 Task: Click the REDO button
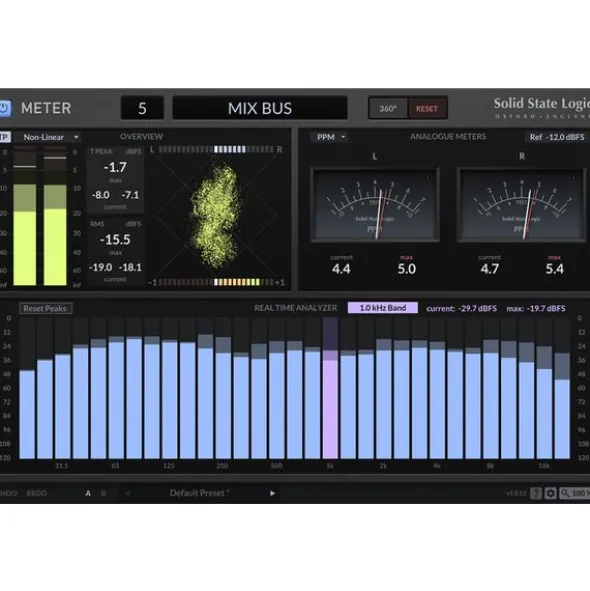pyautogui.click(x=37, y=493)
